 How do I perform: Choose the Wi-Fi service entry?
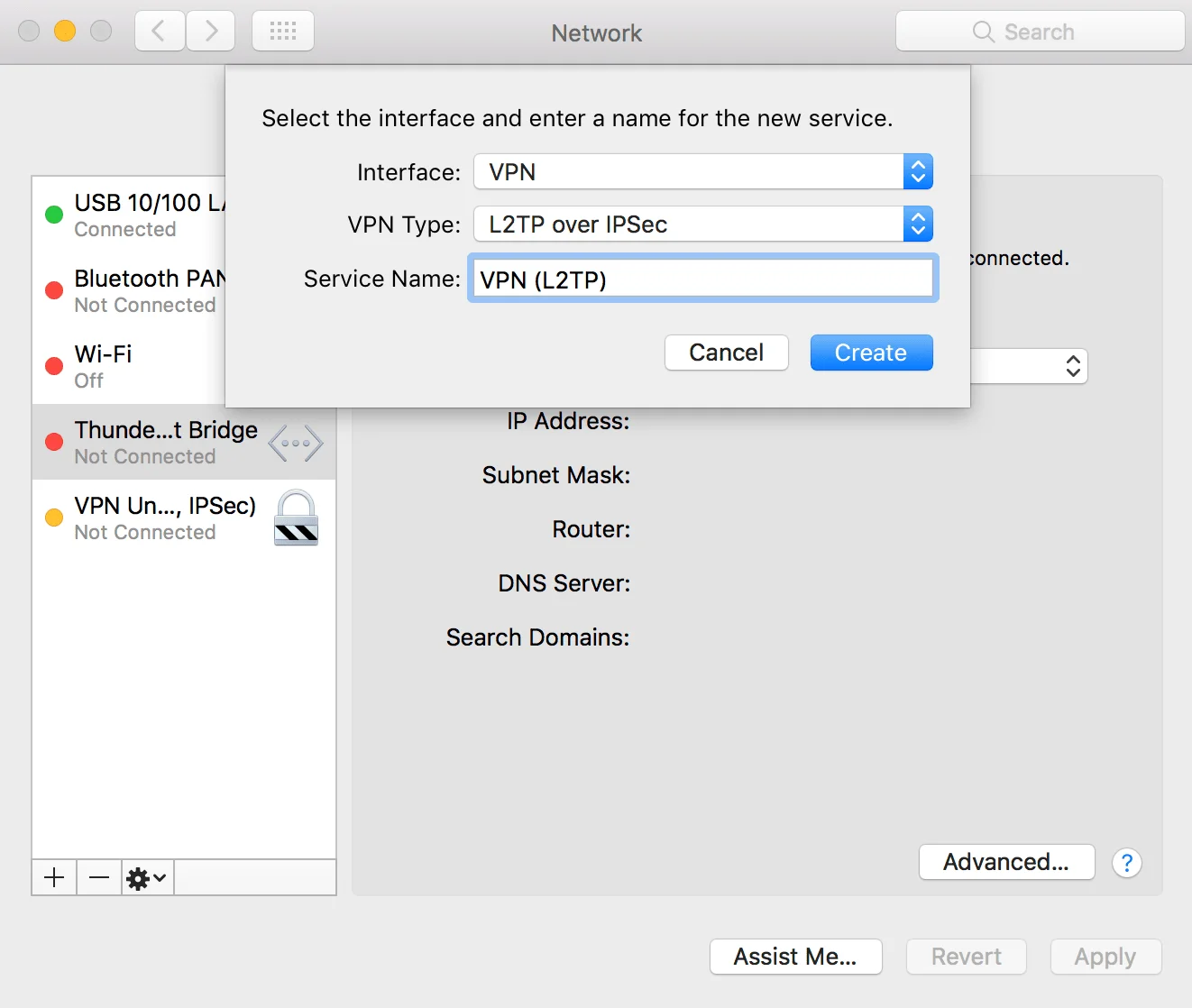135,366
